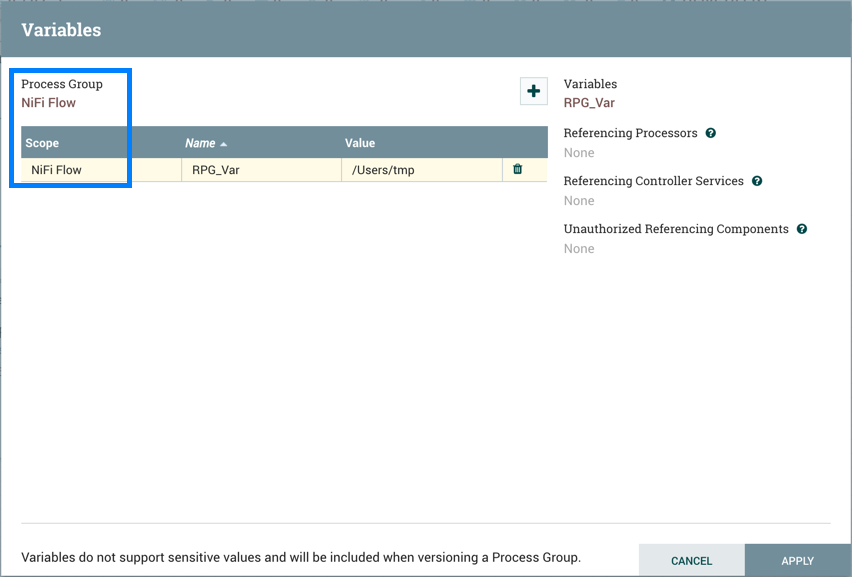Click the Unauthorized Referencing Components label

676,229
